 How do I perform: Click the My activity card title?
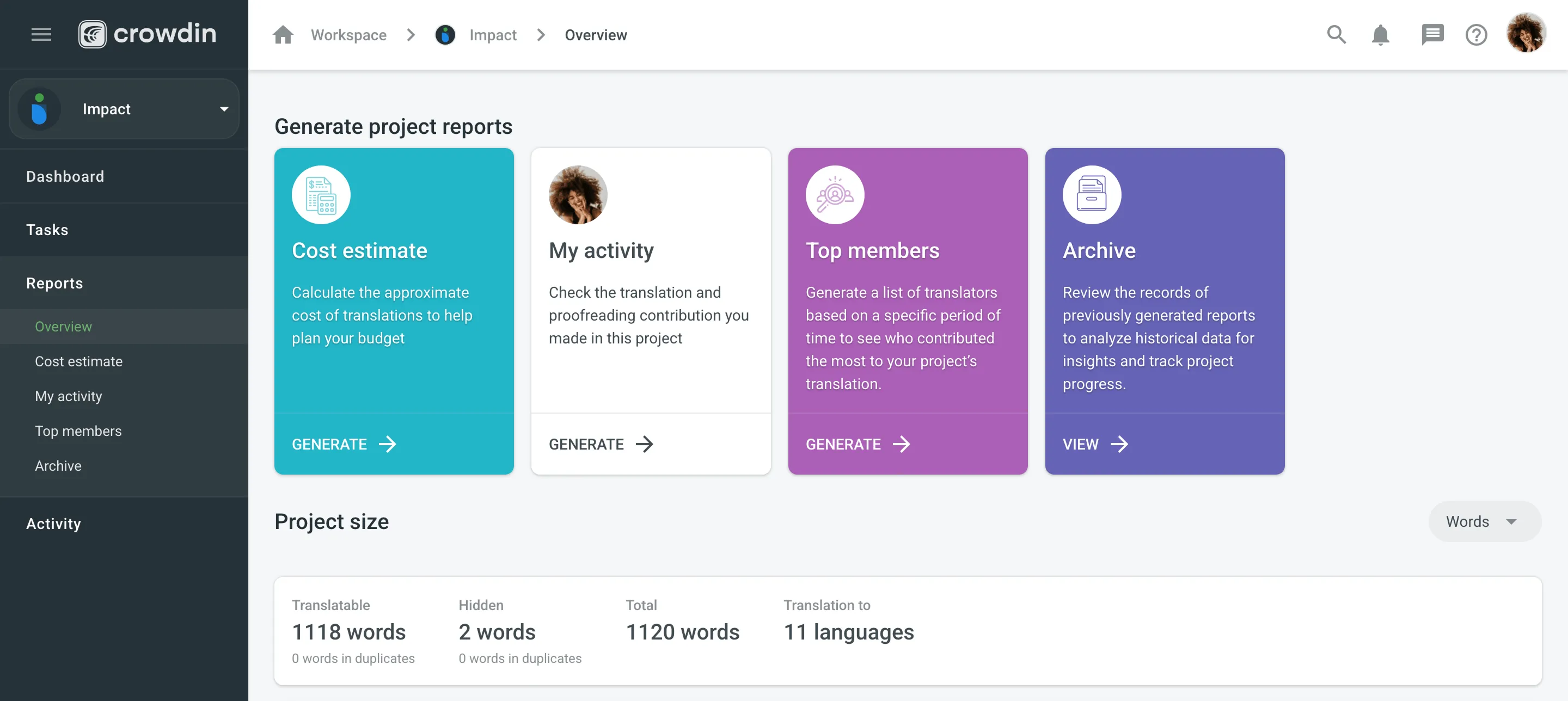click(x=601, y=250)
